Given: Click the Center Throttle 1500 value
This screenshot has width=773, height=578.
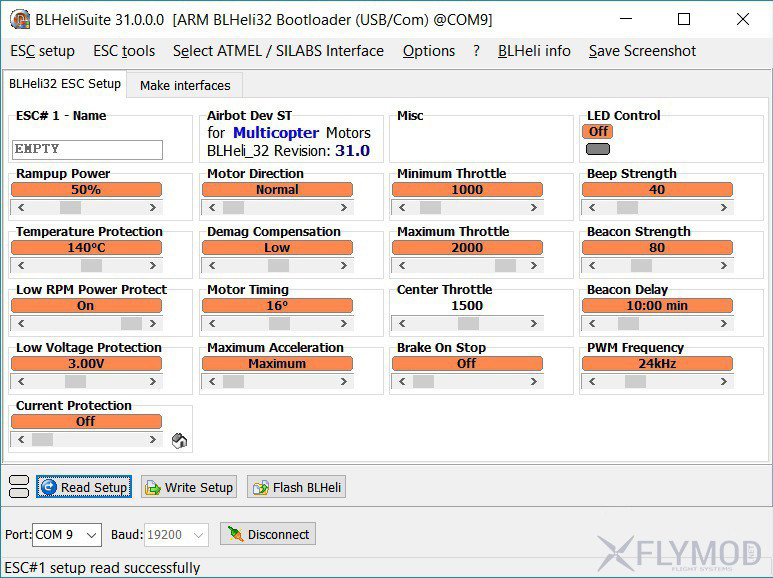Looking at the screenshot, I should [467, 306].
